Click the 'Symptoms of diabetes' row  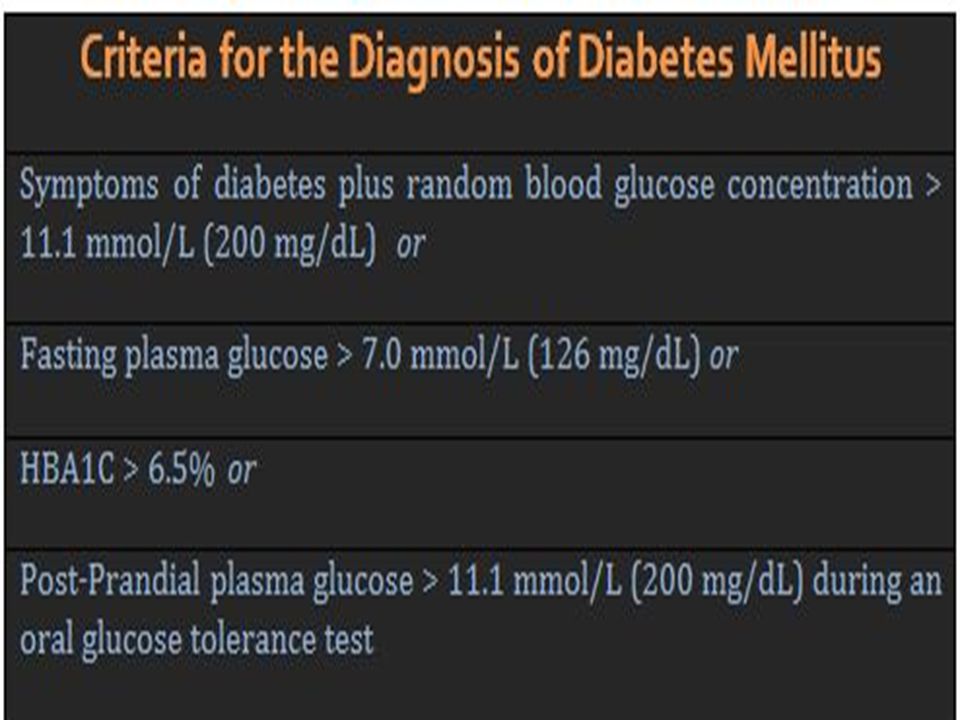(480, 238)
